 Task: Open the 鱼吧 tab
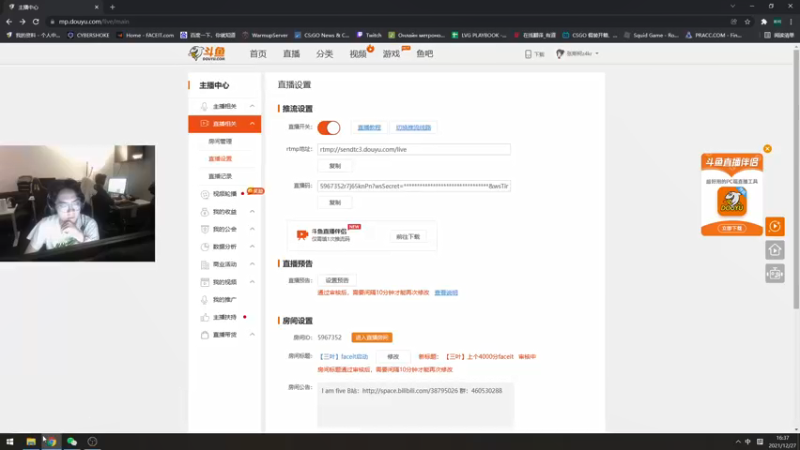(x=424, y=54)
